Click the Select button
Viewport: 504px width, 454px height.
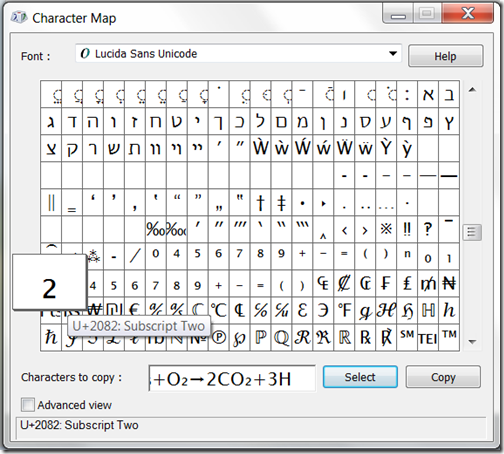coord(360,377)
